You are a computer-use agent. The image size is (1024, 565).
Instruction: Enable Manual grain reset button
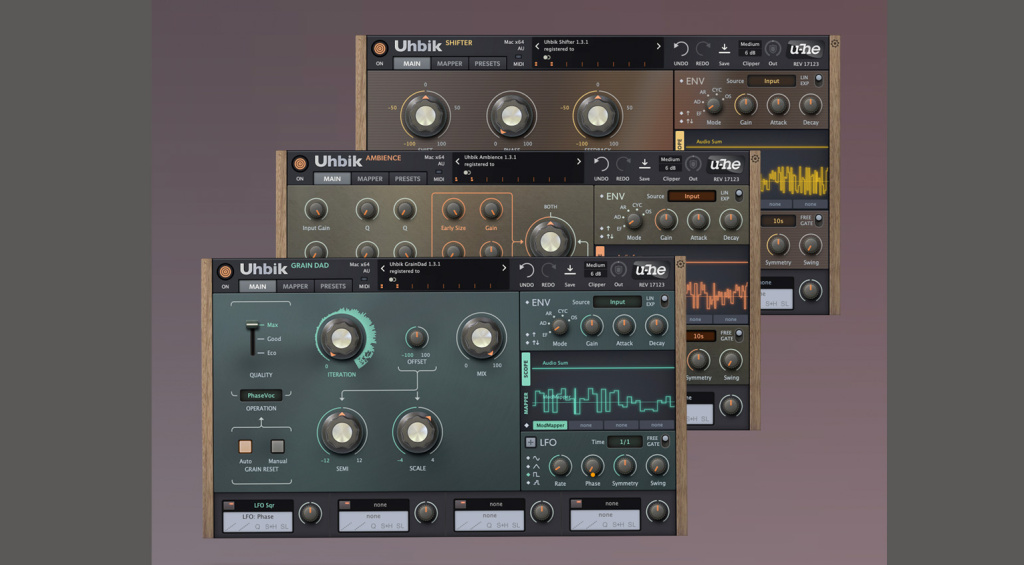[x=277, y=447]
